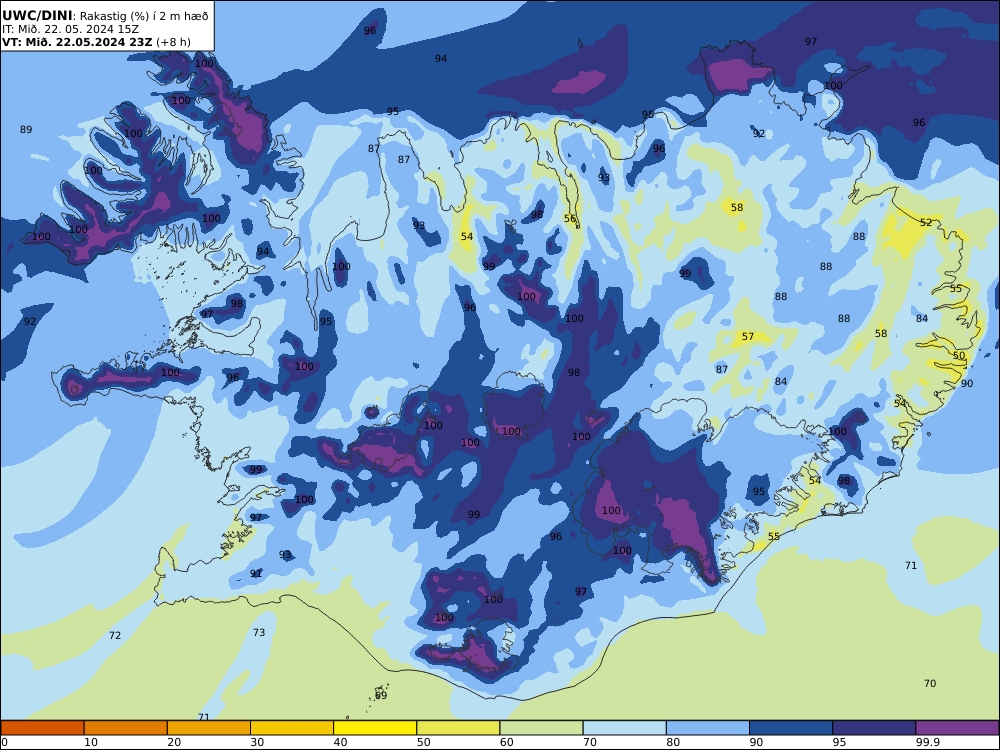Click the golden 30–40 legend swatch
Viewport: 1000px width, 750px height.
pos(292,728)
